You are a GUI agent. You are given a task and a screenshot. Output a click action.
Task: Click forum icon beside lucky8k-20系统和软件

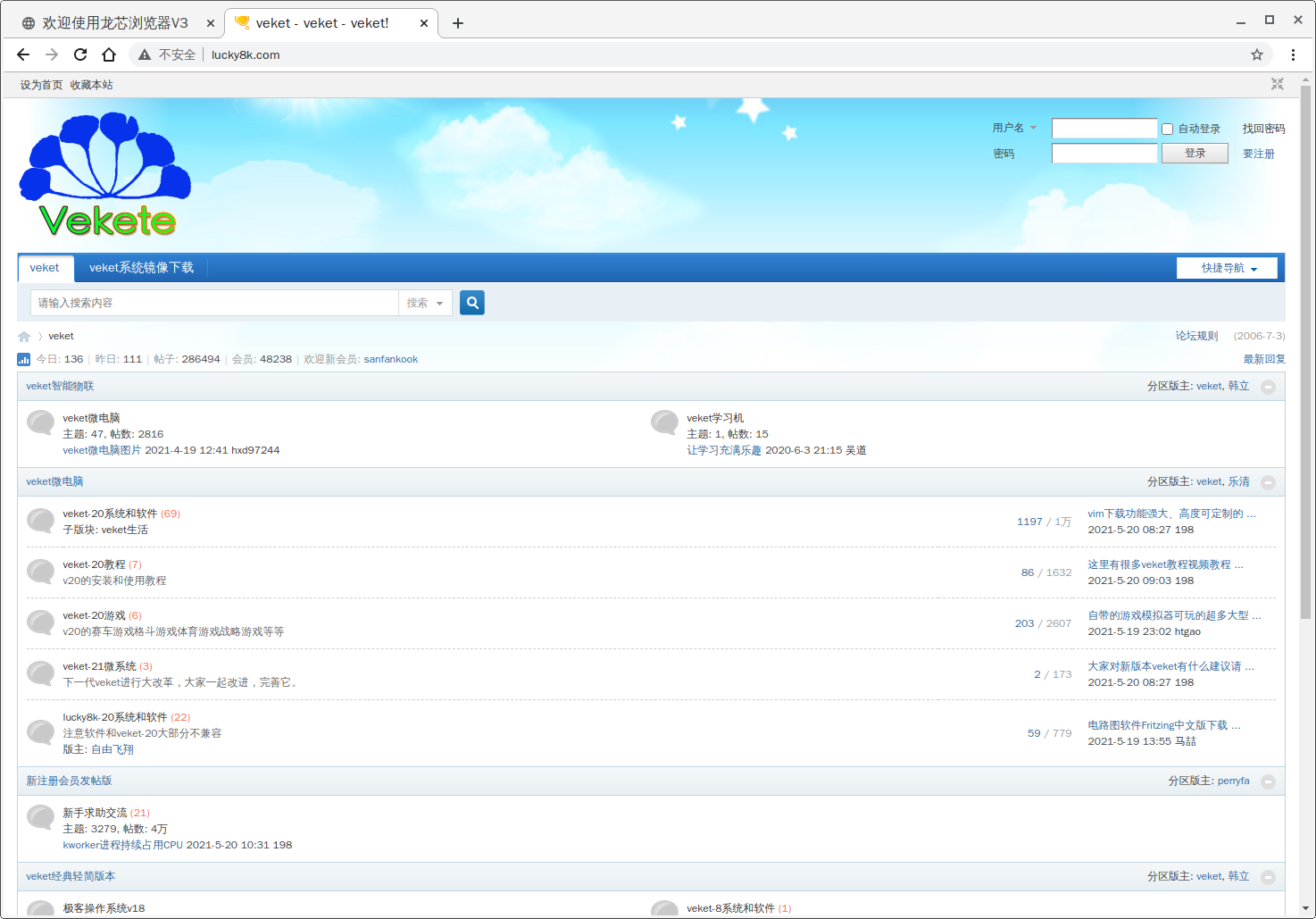41,731
